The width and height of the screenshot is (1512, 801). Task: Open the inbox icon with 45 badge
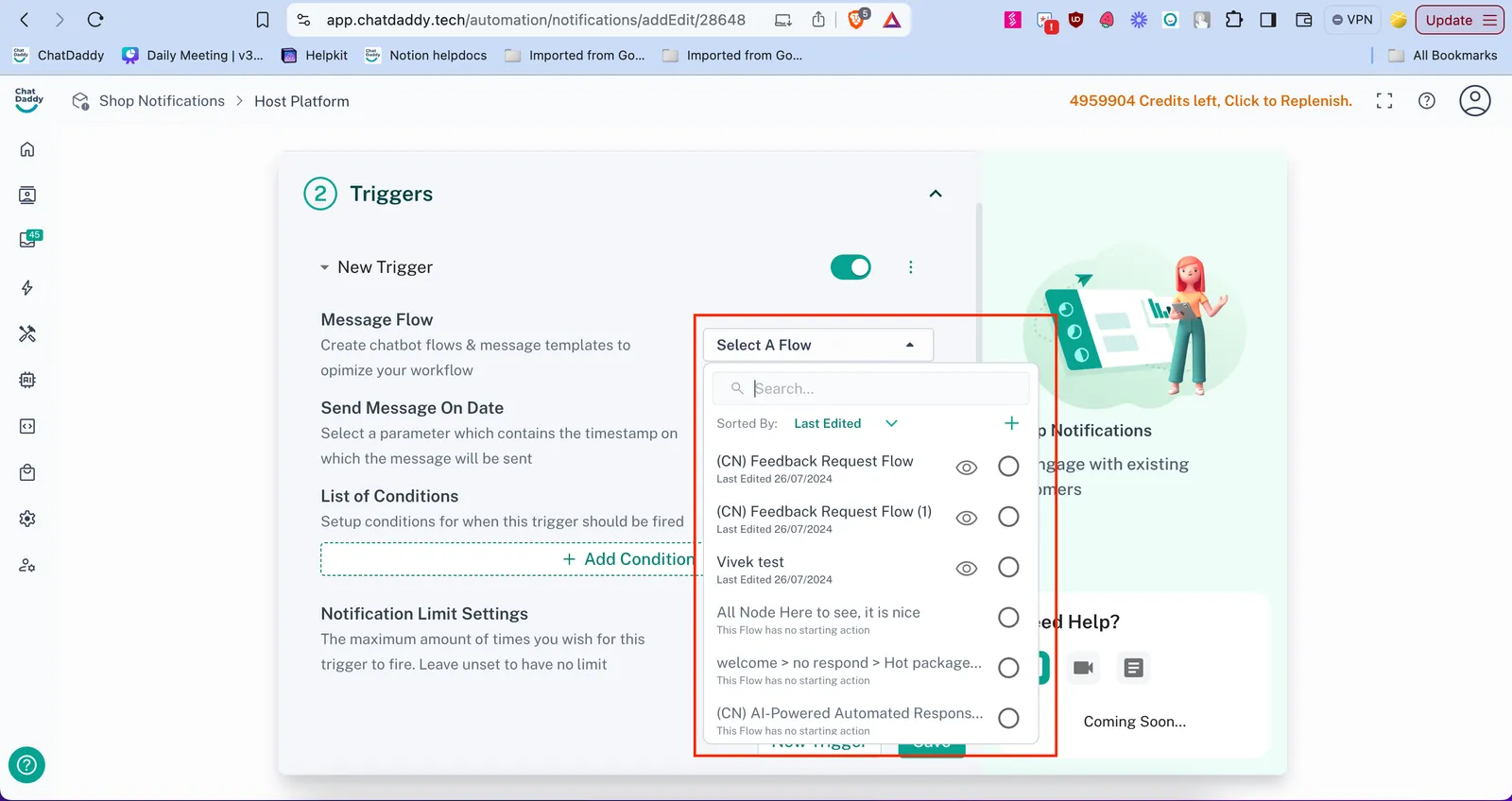tap(28, 241)
